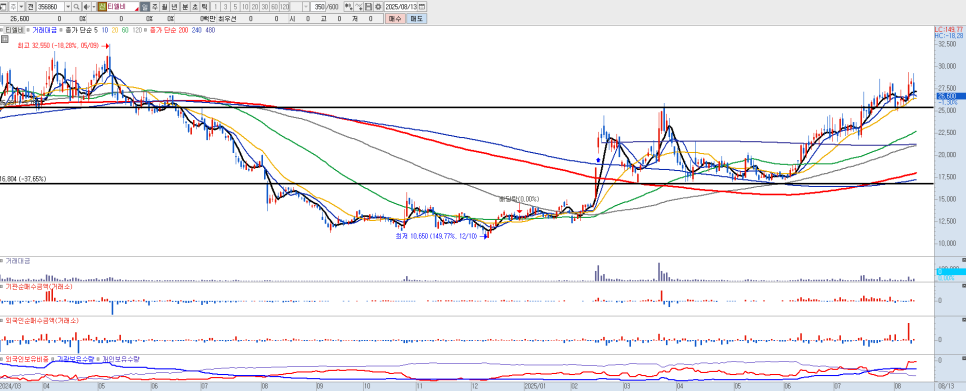Click the red 종가 단순 200 label

[x=168, y=30]
